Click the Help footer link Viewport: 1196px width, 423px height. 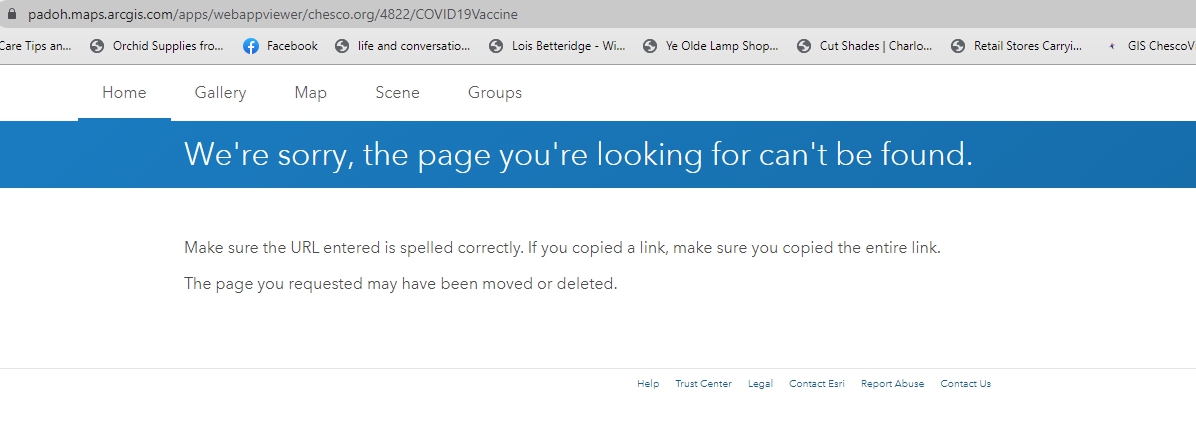(x=648, y=384)
